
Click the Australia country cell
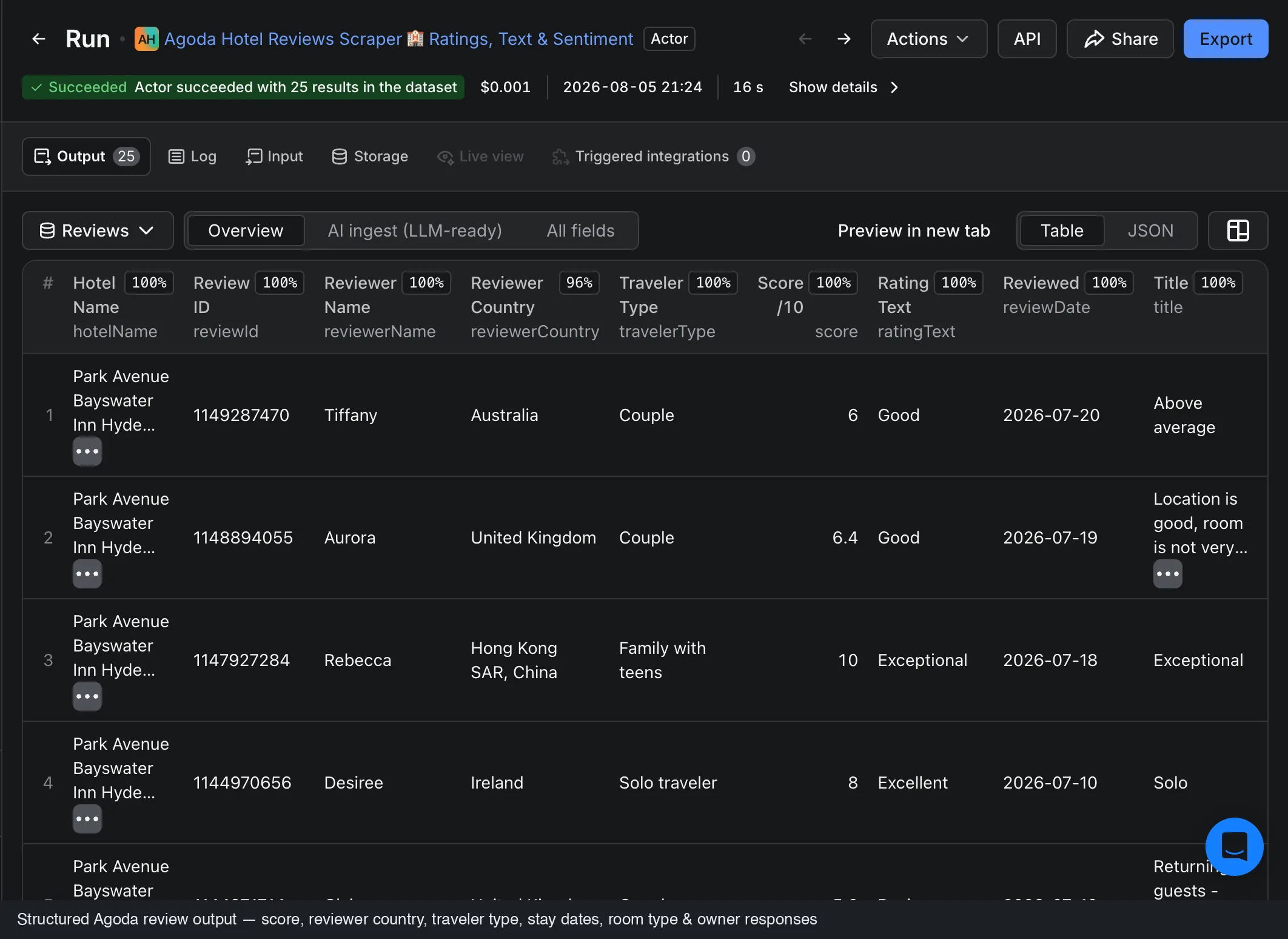pyautogui.click(x=505, y=415)
